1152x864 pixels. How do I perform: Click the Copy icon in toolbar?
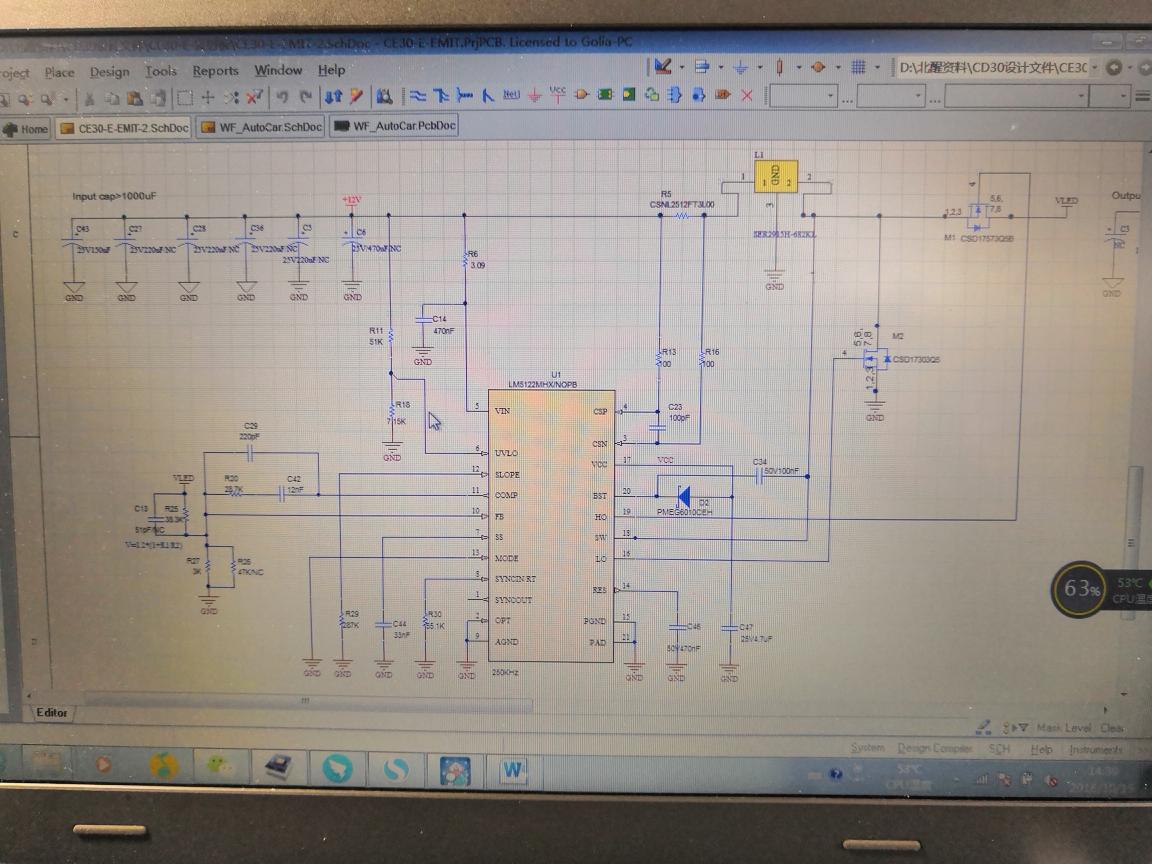pyautogui.click(x=112, y=98)
